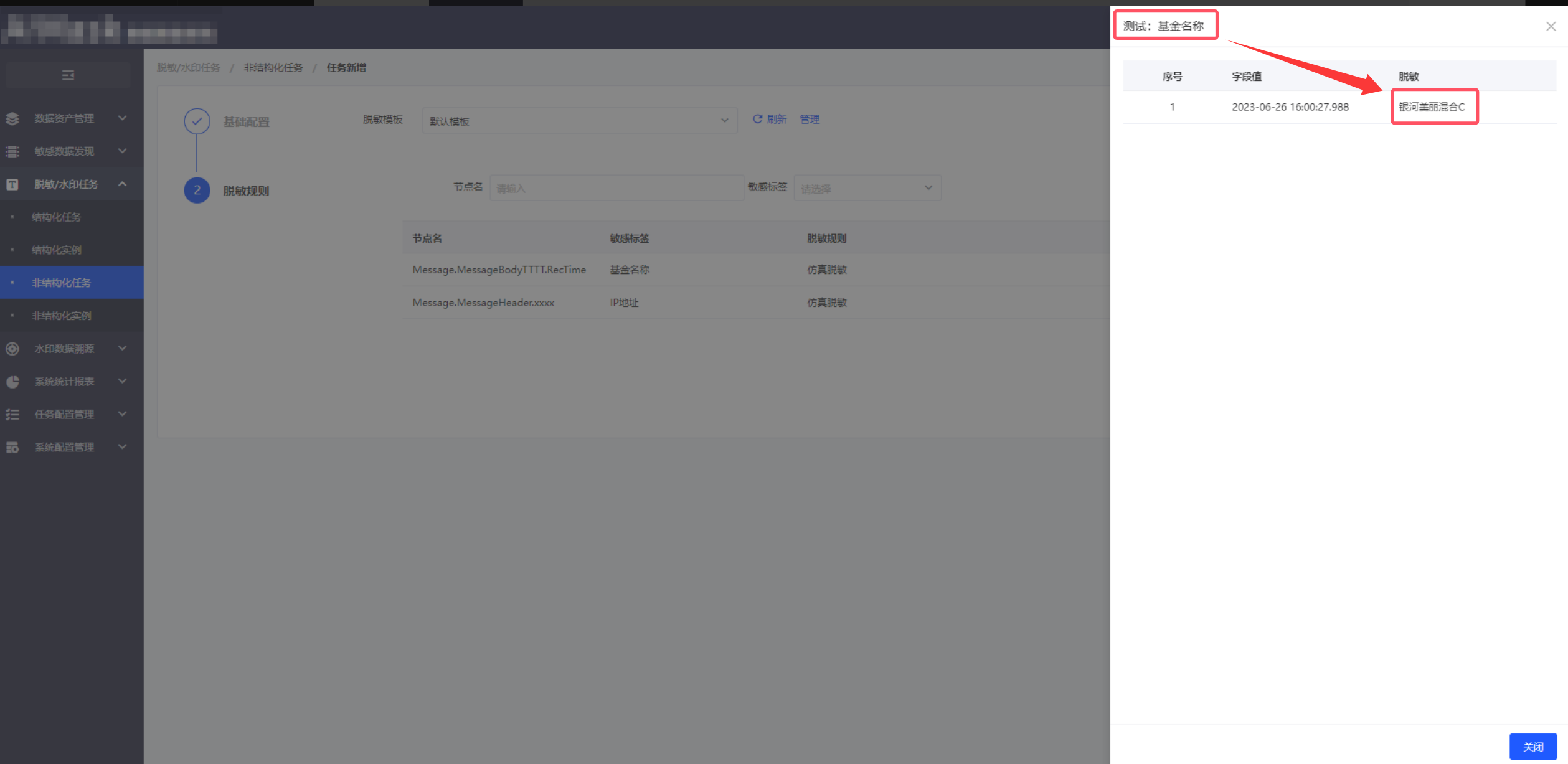
Task: Click the 基础配置 step checkmark circle
Action: [x=197, y=121]
